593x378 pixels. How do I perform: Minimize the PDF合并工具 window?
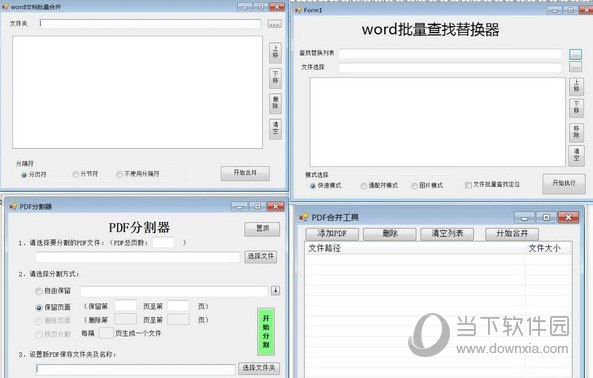524,217
